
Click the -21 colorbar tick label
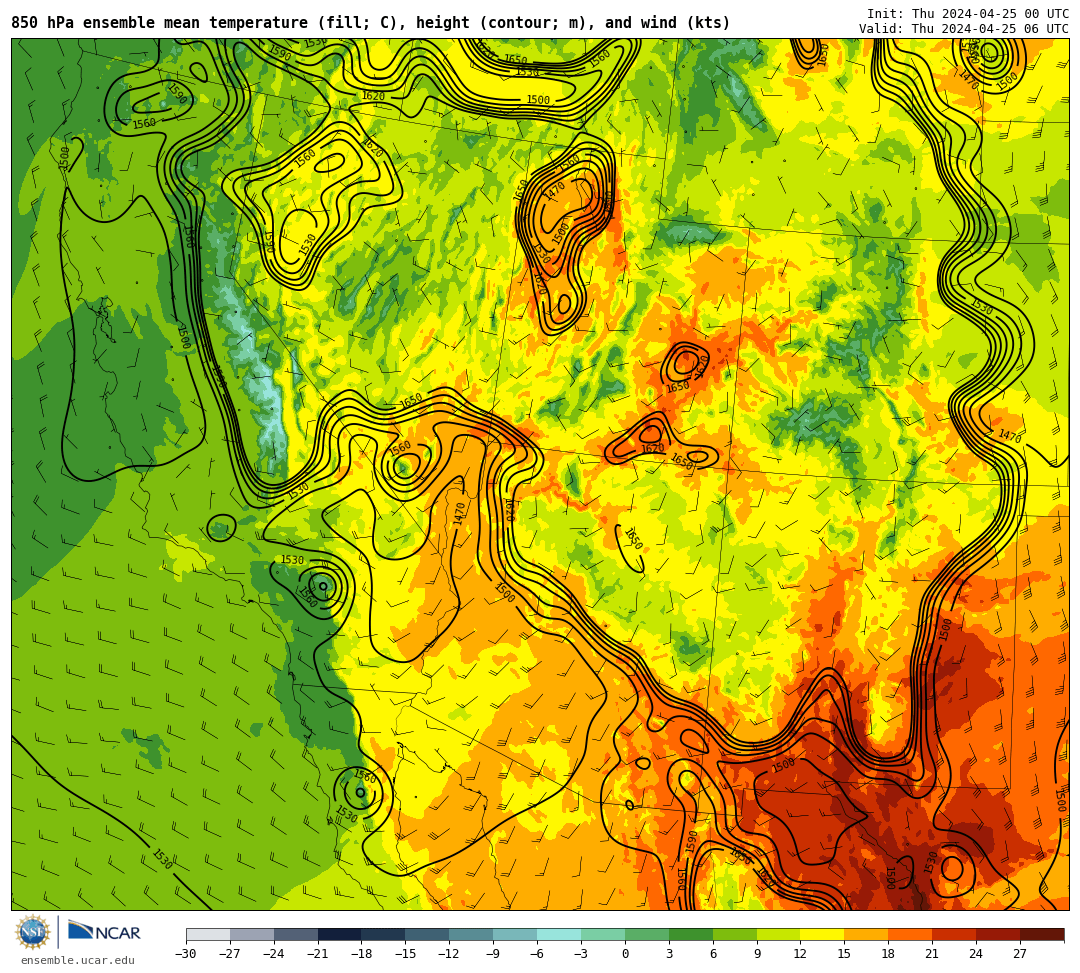318,954
